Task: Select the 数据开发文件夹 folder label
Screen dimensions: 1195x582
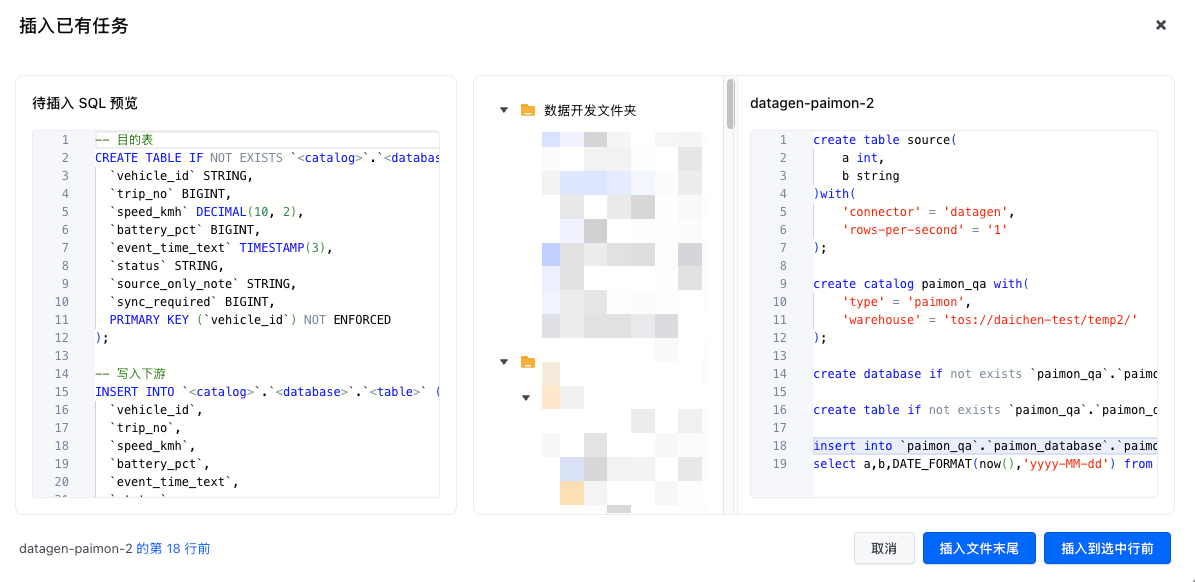Action: [x=590, y=110]
